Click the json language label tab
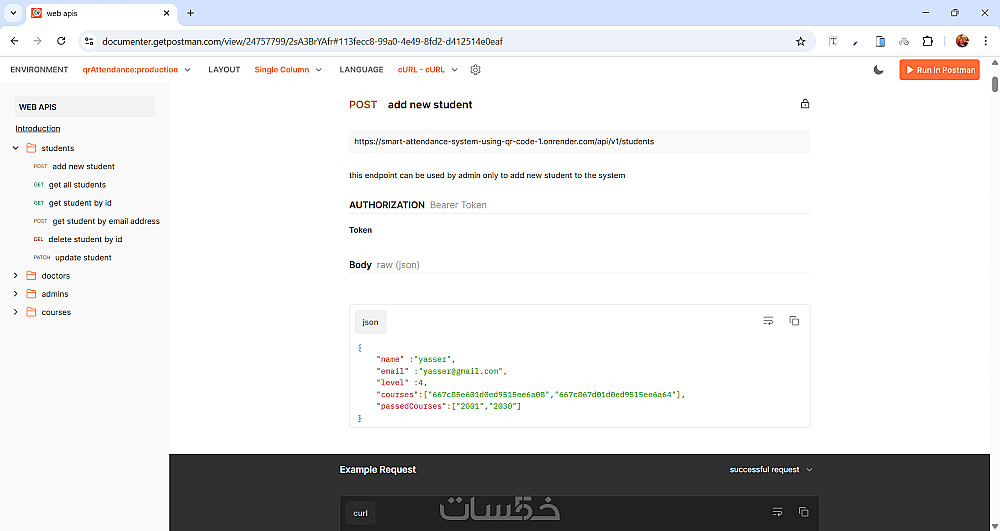This screenshot has height=531, width=1000. [371, 322]
